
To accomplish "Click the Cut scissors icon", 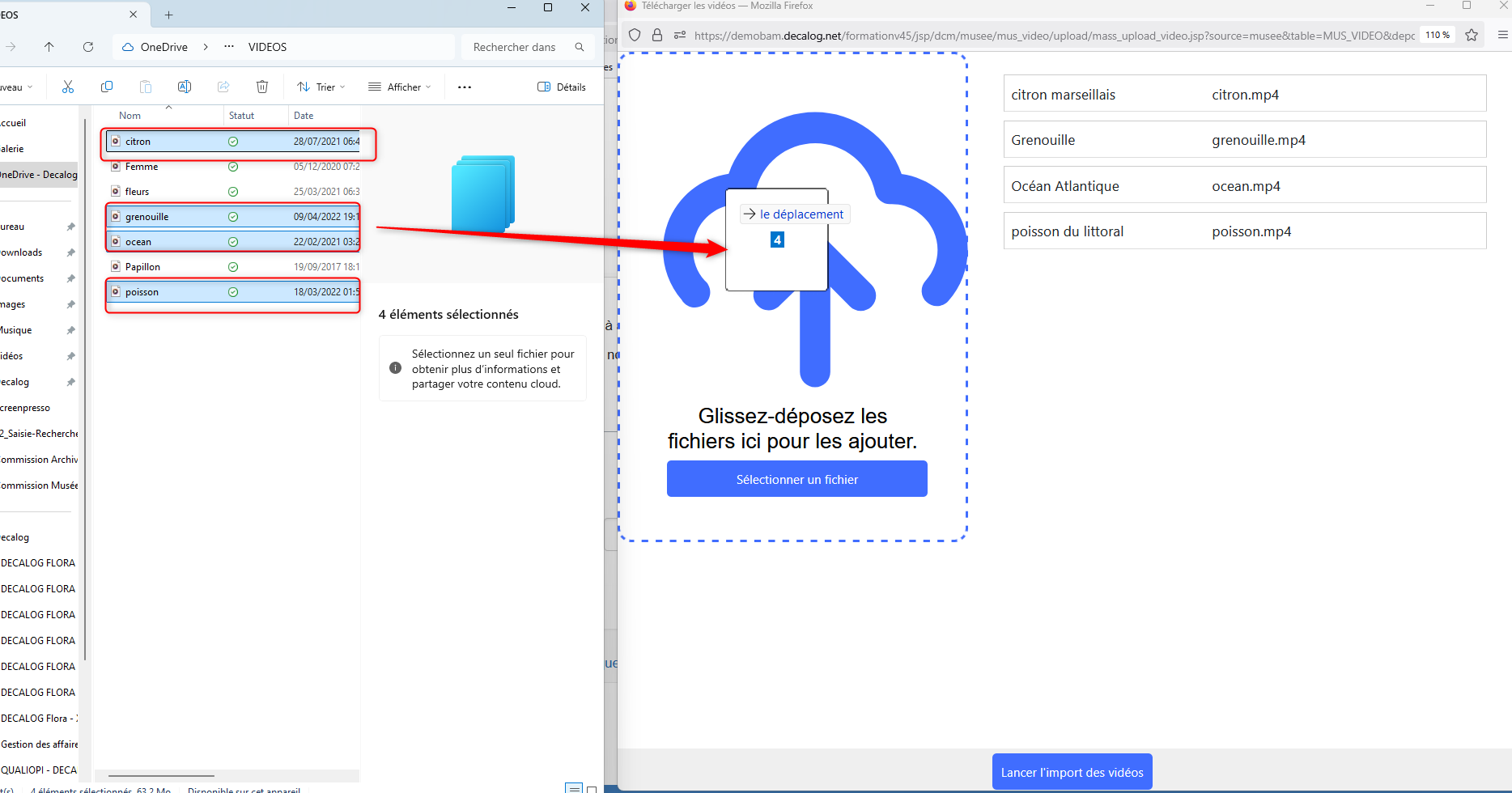I will pos(68,87).
